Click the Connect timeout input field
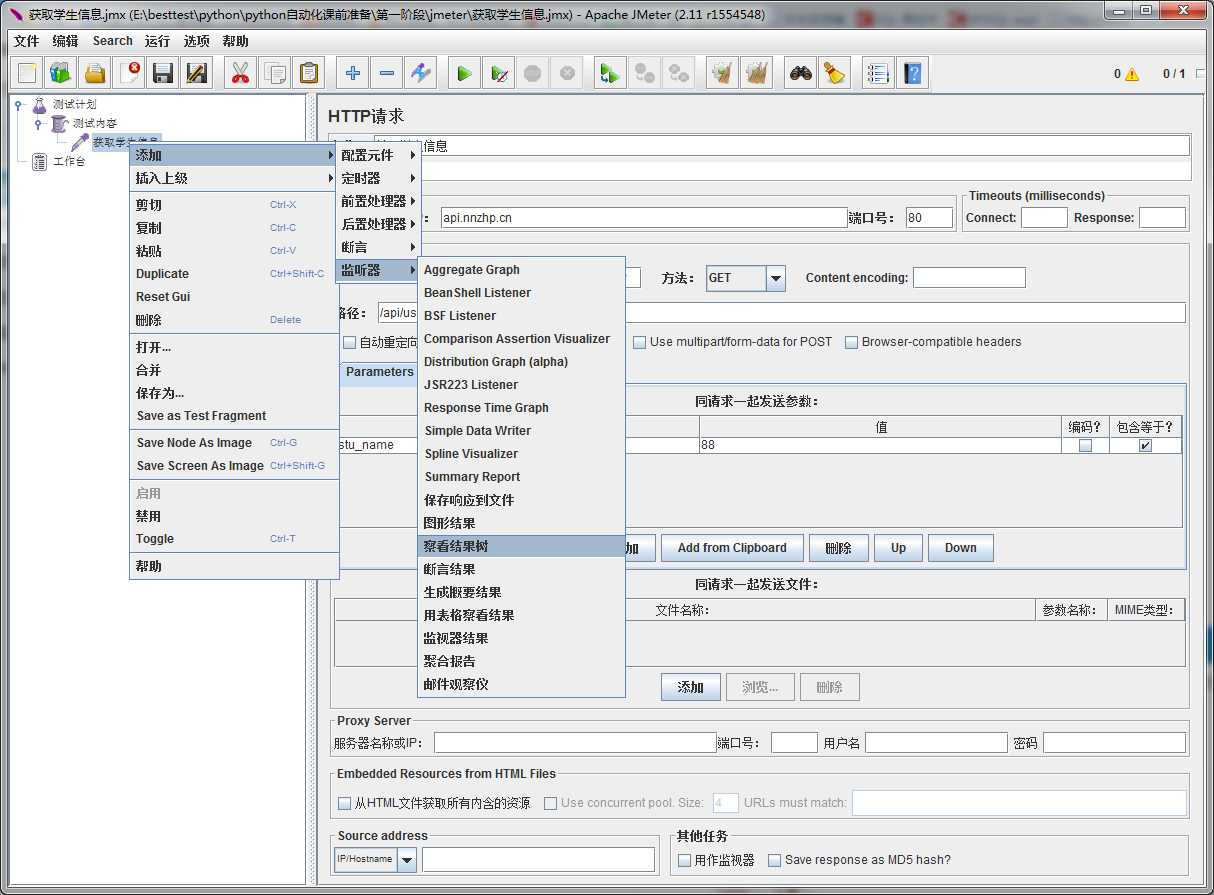Image resolution: width=1214 pixels, height=895 pixels. click(1044, 217)
